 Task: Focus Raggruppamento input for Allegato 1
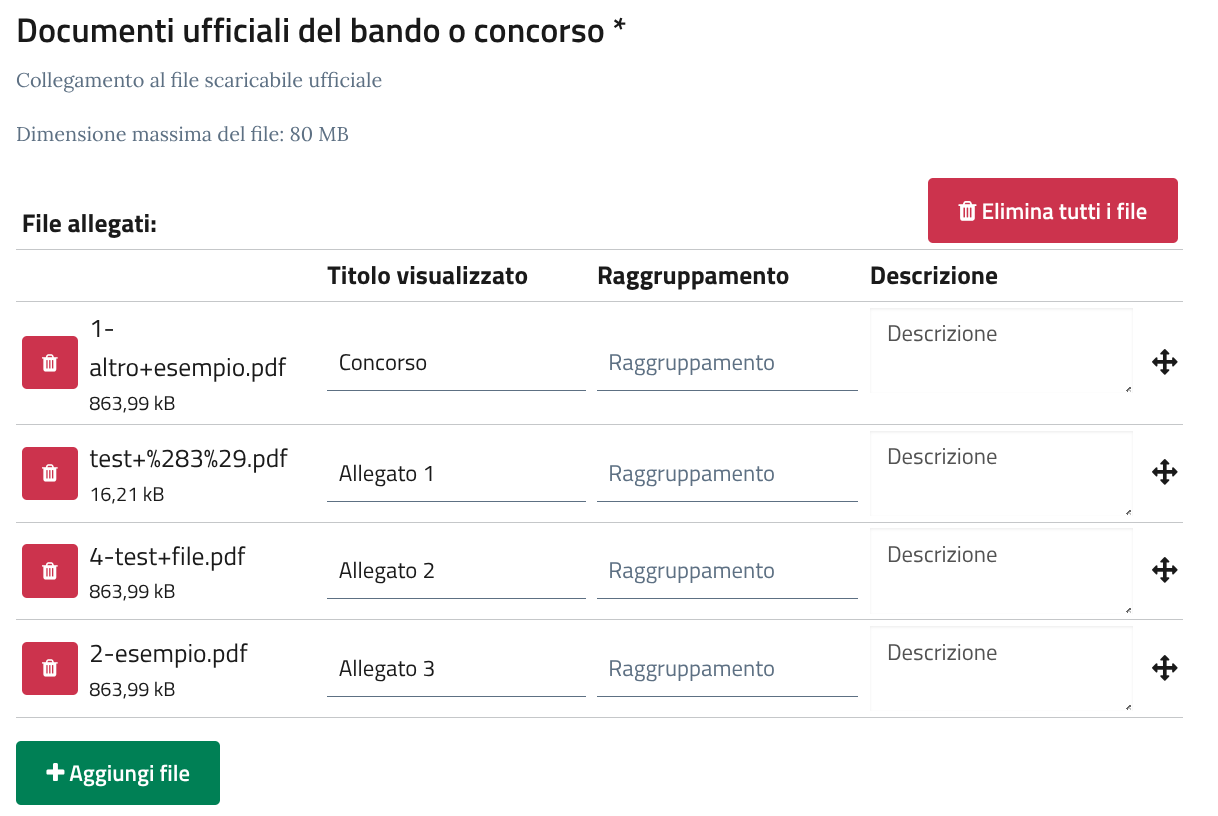[727, 474]
